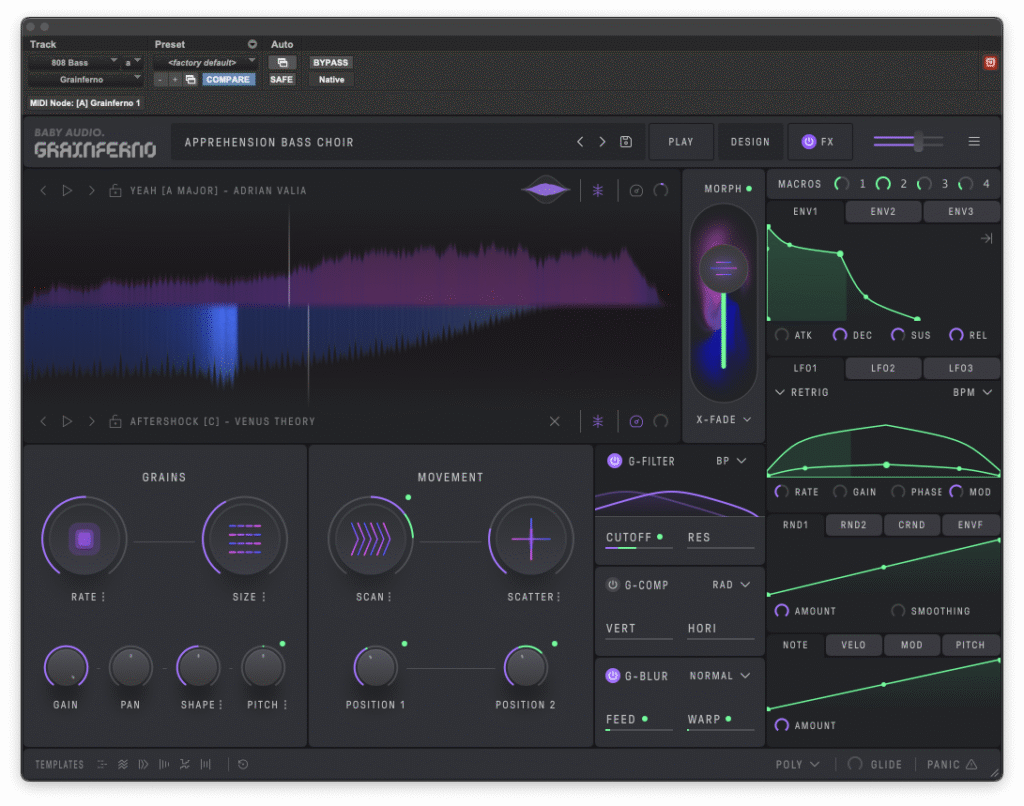Click the CUTOFF slider bar
The height and width of the screenshot is (806, 1024).
tap(638, 547)
